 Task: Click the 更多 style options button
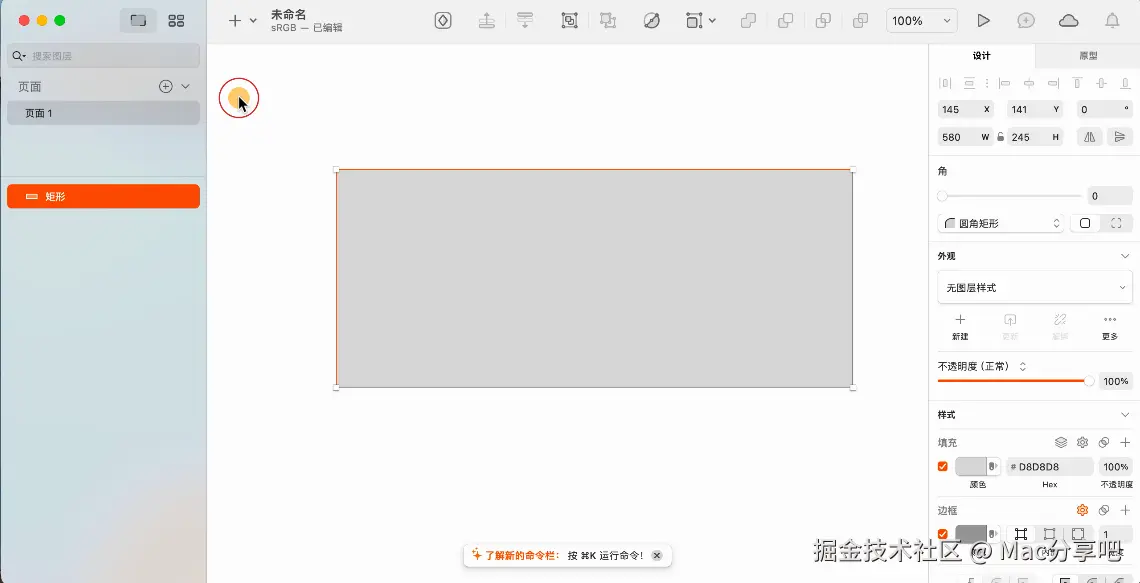coord(1109,326)
